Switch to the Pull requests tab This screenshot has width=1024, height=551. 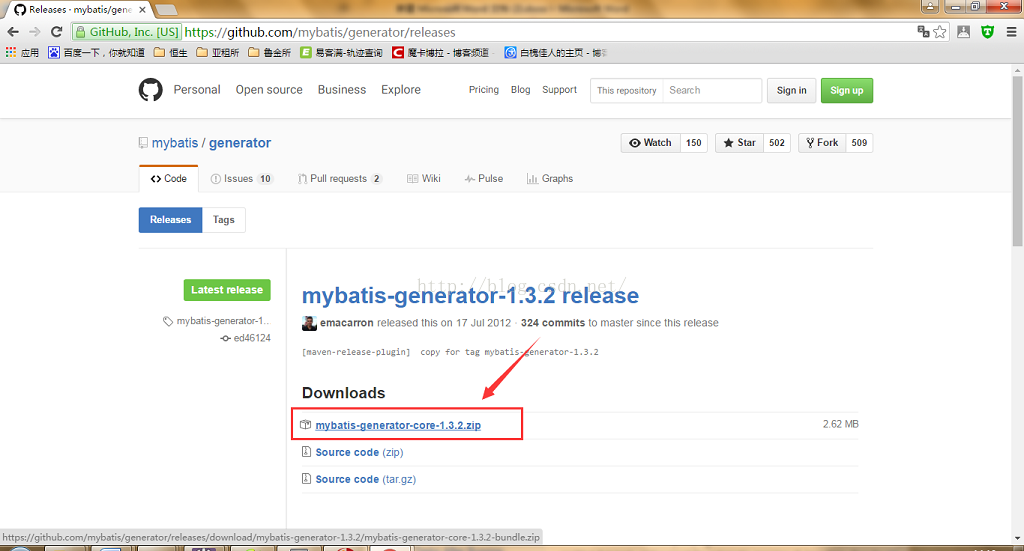pyautogui.click(x=340, y=179)
